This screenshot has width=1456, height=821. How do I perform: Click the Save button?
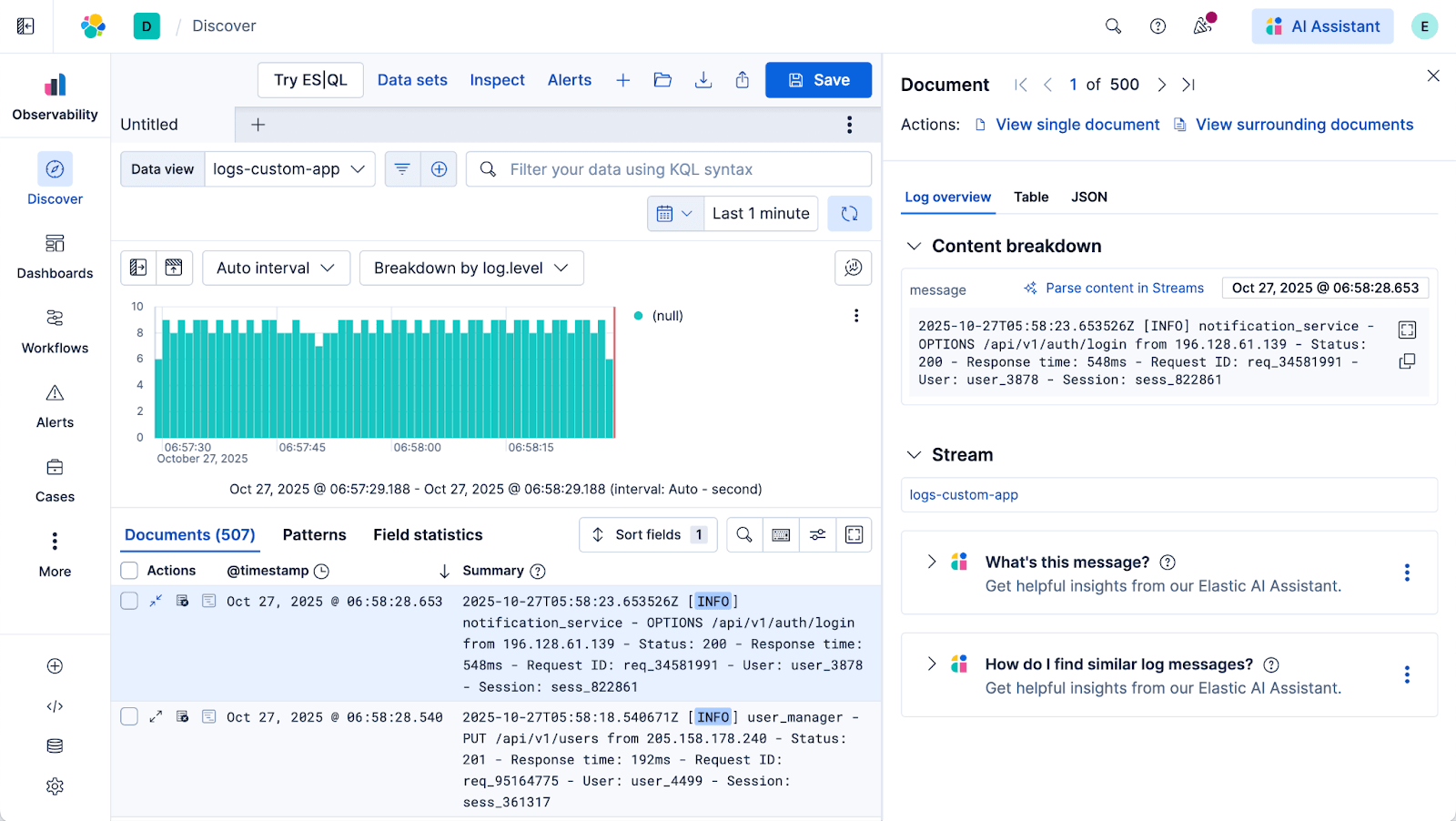point(818,80)
